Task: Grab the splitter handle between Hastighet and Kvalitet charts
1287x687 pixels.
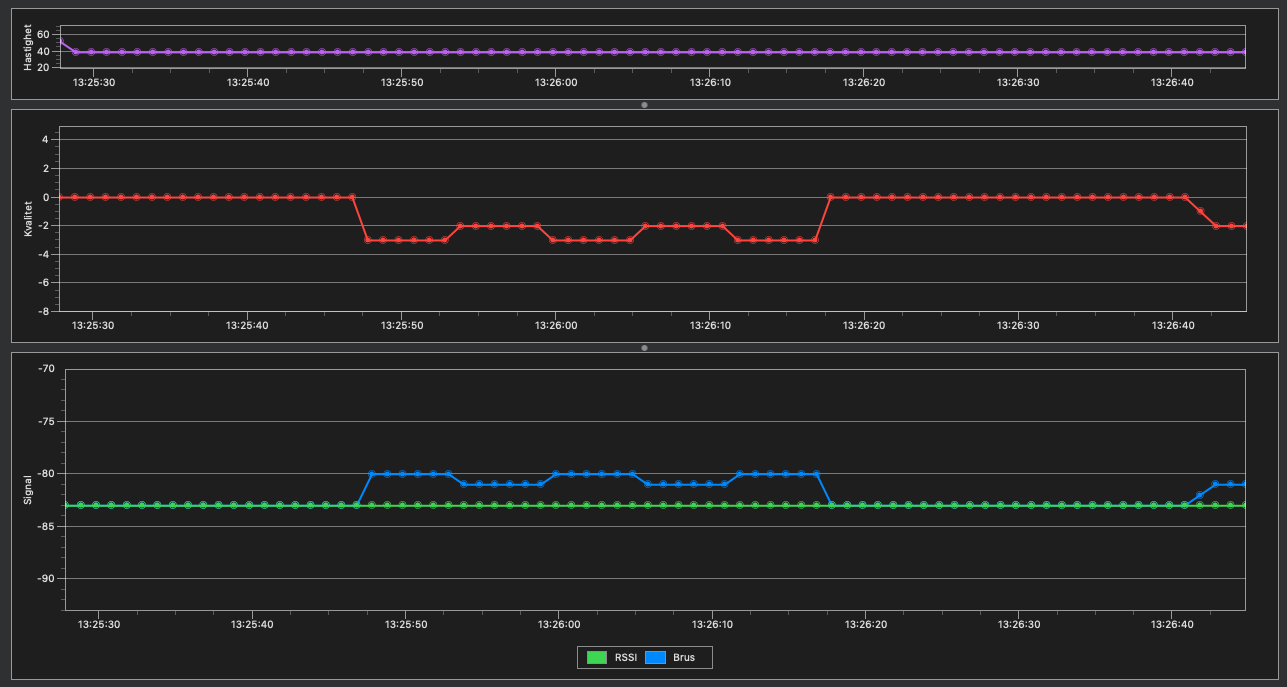Action: pyautogui.click(x=644, y=104)
